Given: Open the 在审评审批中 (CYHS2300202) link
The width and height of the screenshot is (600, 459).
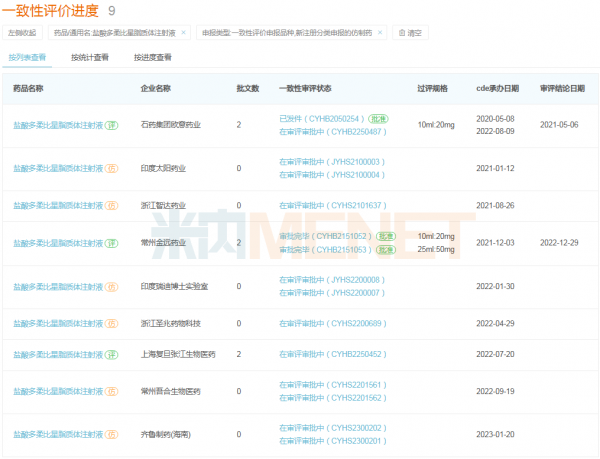Looking at the screenshot, I should [x=332, y=428].
